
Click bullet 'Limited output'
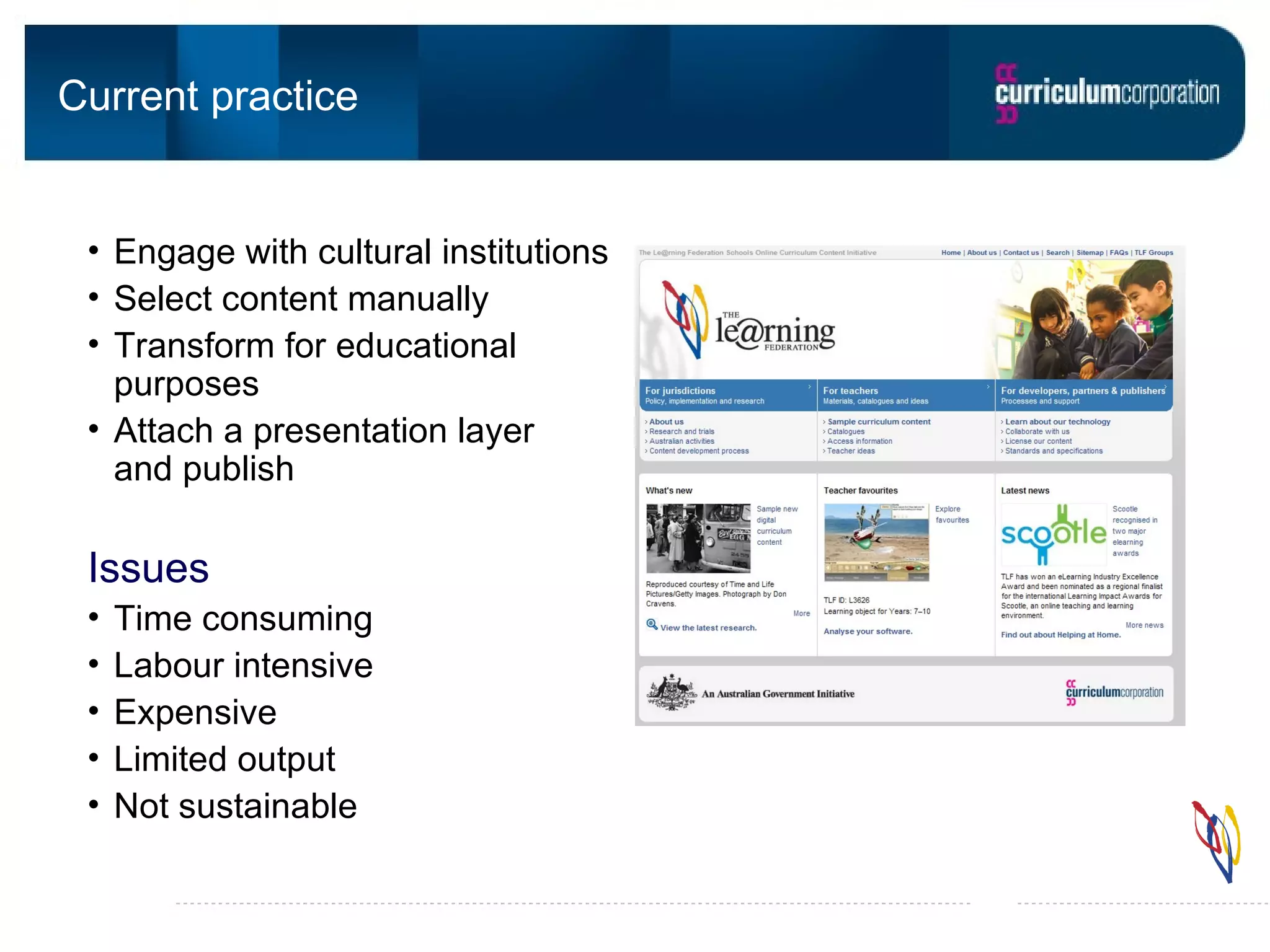224,760
